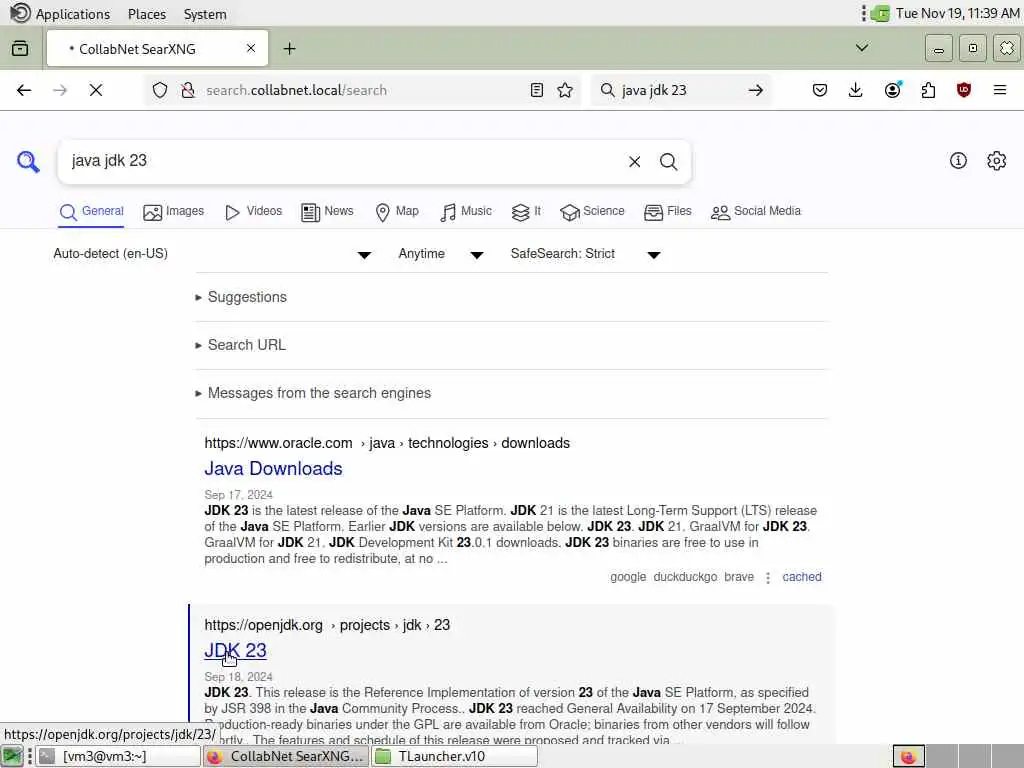Viewport: 1024px width, 768px height.
Task: Stop loading the page
Action: tap(96, 90)
